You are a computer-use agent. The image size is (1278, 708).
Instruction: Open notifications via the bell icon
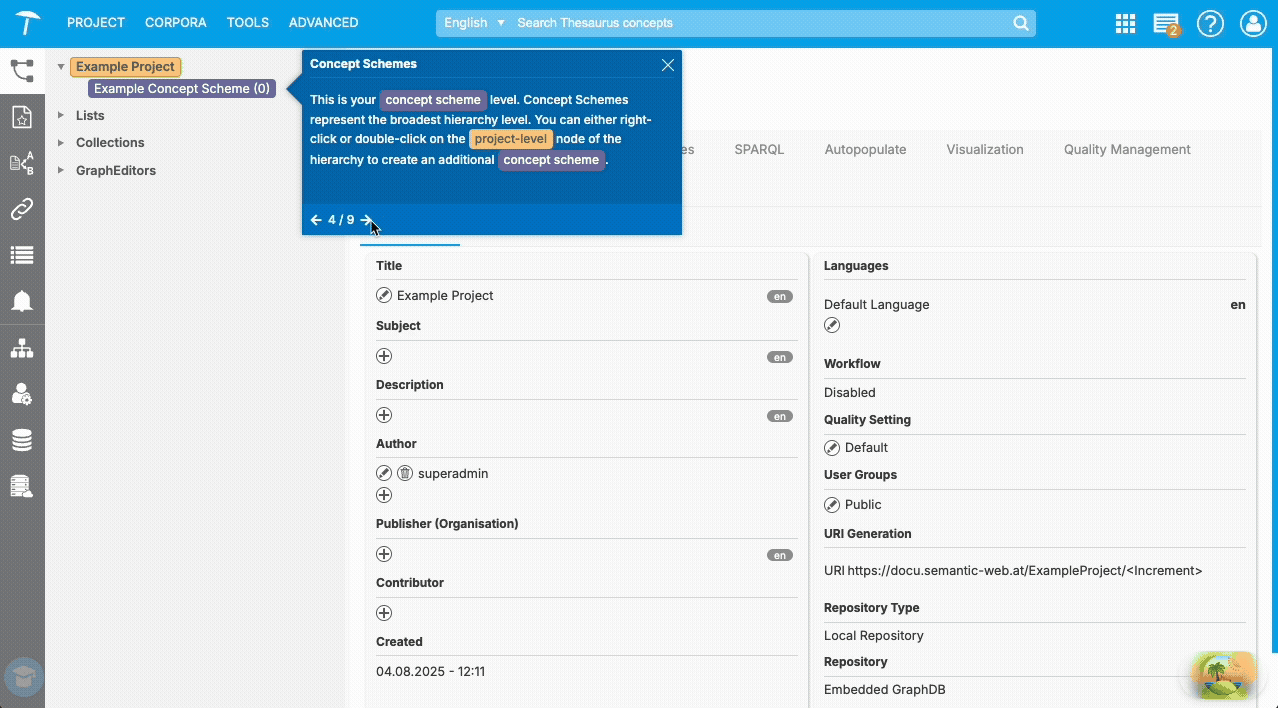click(22, 301)
